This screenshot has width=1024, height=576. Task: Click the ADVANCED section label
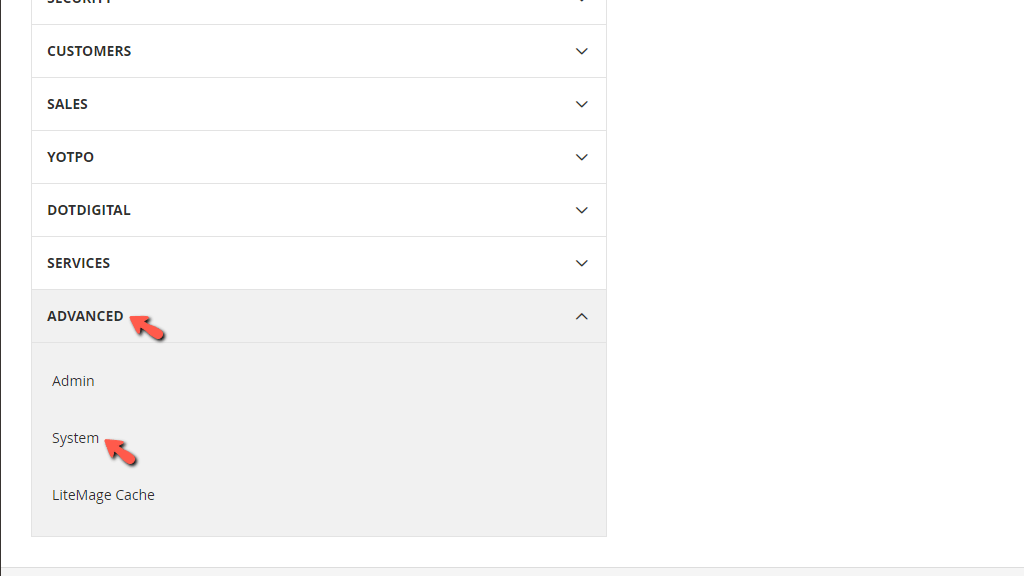pos(86,316)
